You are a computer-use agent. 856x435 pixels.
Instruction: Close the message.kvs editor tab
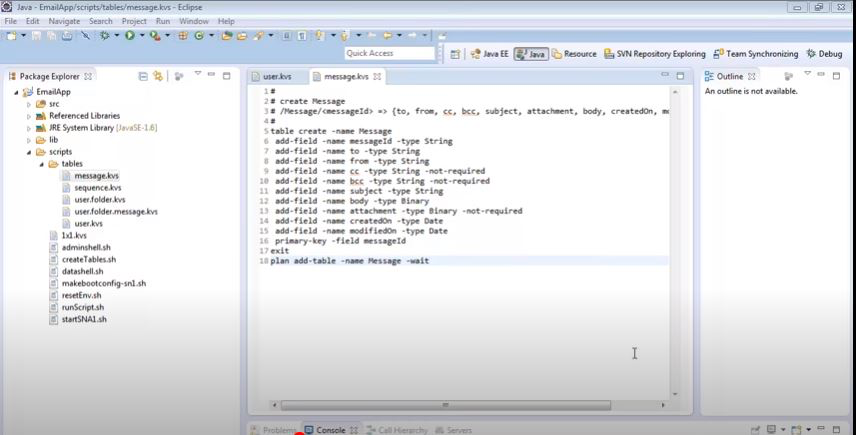click(x=377, y=76)
